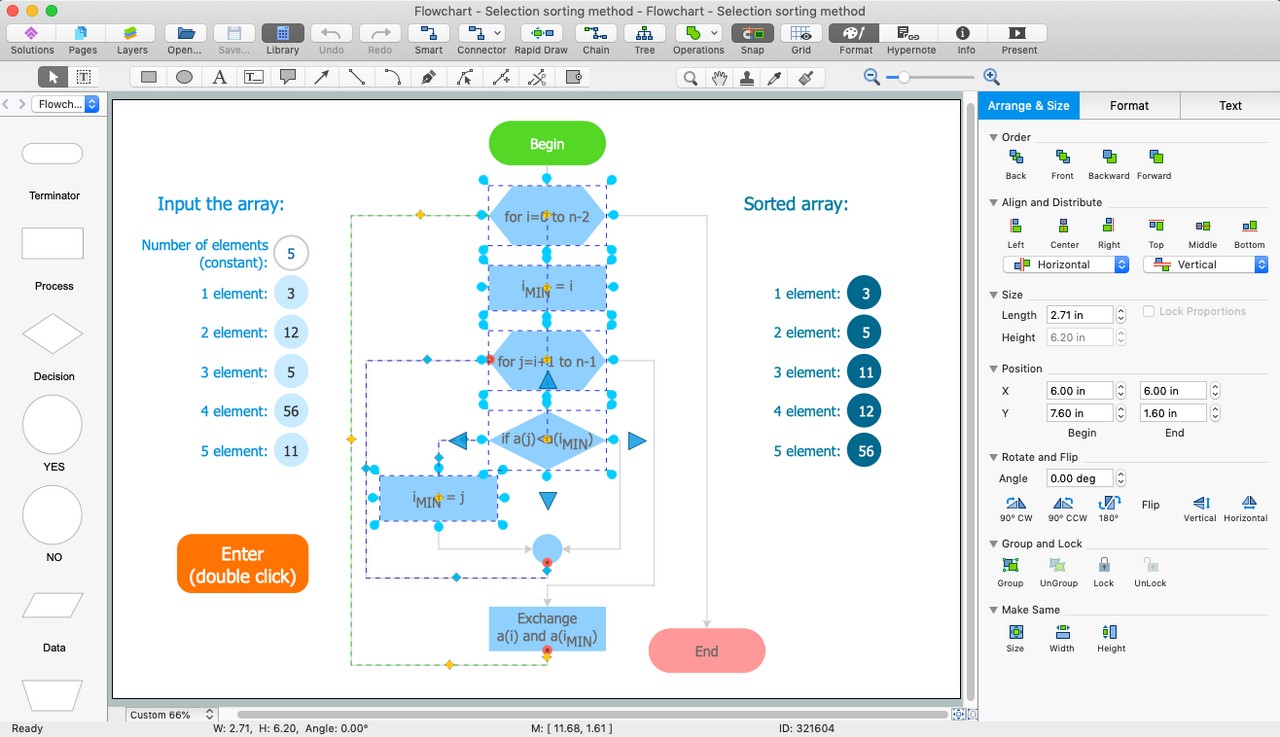This screenshot has height=737, width=1280.
Task: Click the Library toolbar button
Action: (282, 34)
